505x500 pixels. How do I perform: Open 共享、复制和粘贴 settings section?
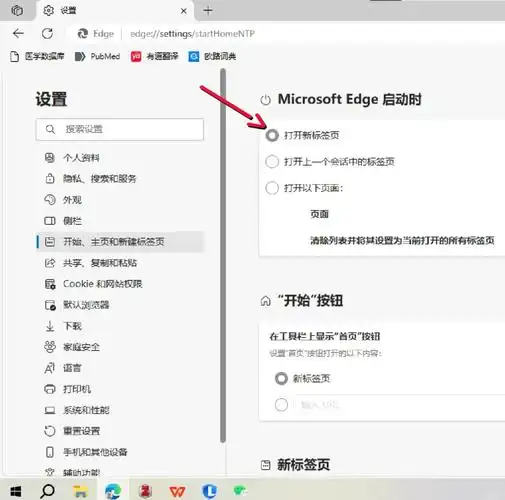(x=120, y=263)
